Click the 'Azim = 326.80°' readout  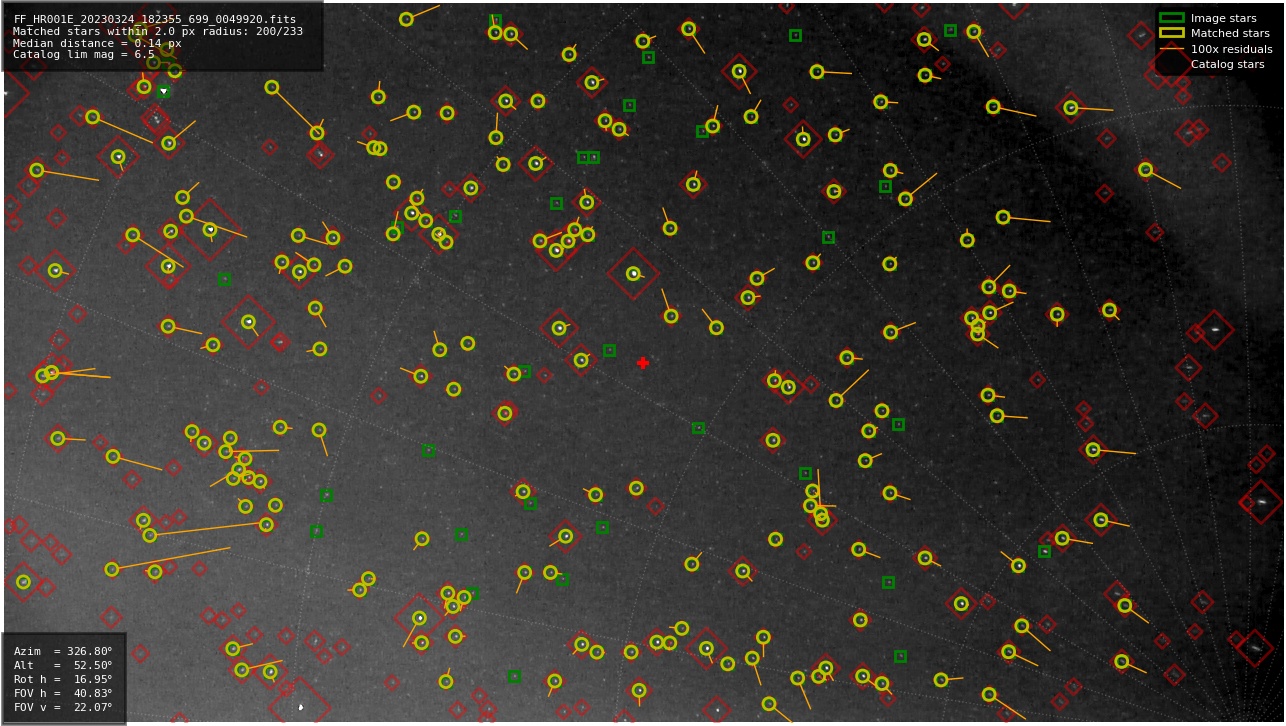[63, 651]
